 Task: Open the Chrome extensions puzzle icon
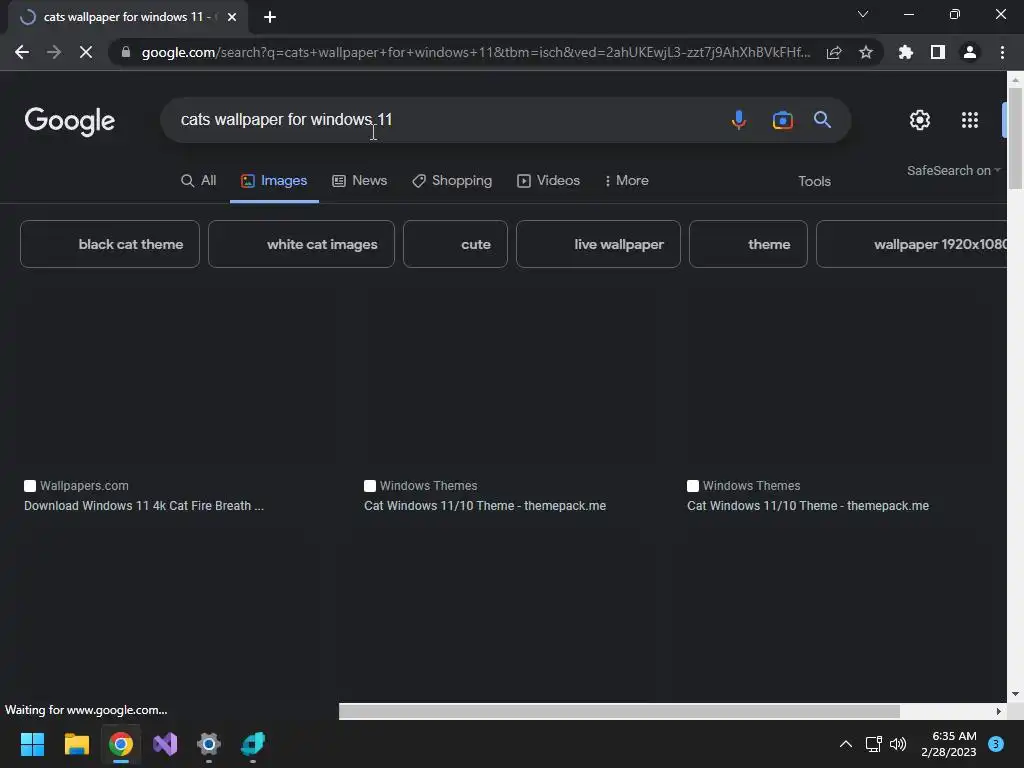[906, 52]
